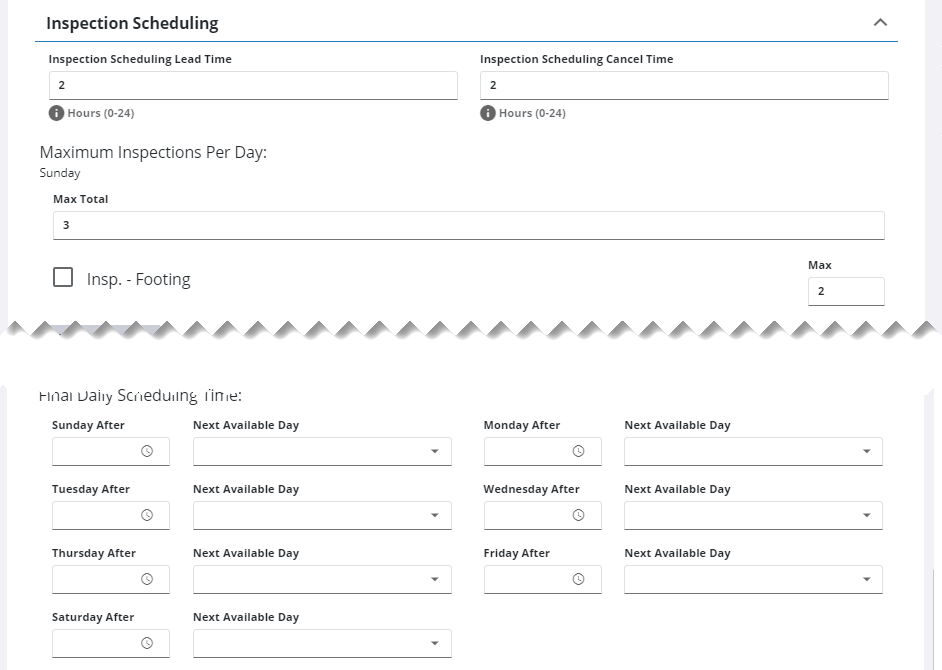The image size is (942, 670).
Task: Click the Cancel Time hours info icon
Action: click(488, 113)
